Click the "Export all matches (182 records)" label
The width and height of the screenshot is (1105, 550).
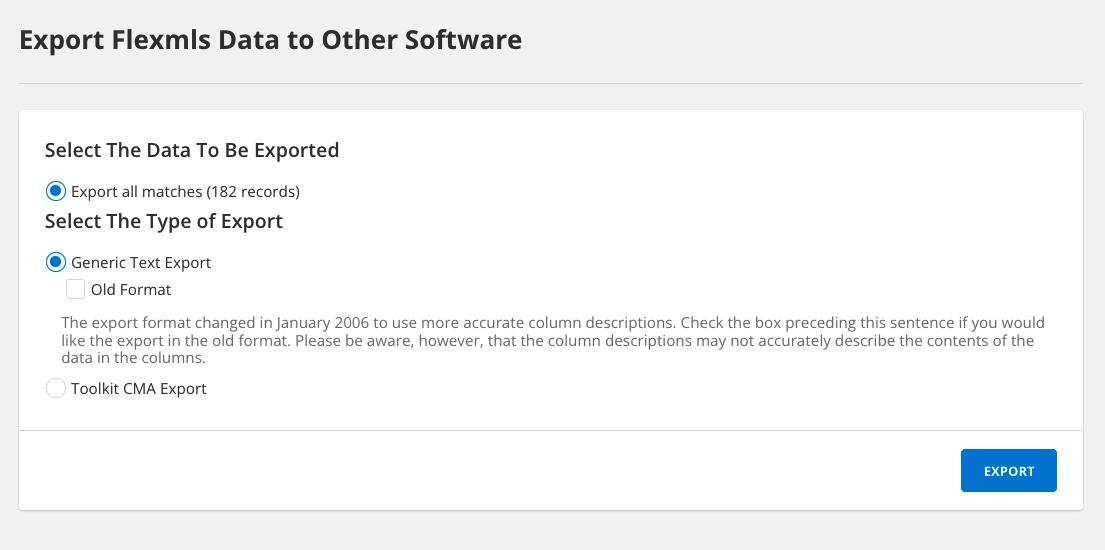pos(185,191)
